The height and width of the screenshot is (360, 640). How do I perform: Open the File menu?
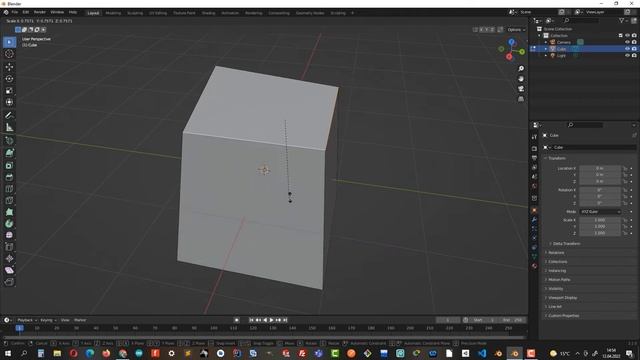click(x=15, y=13)
